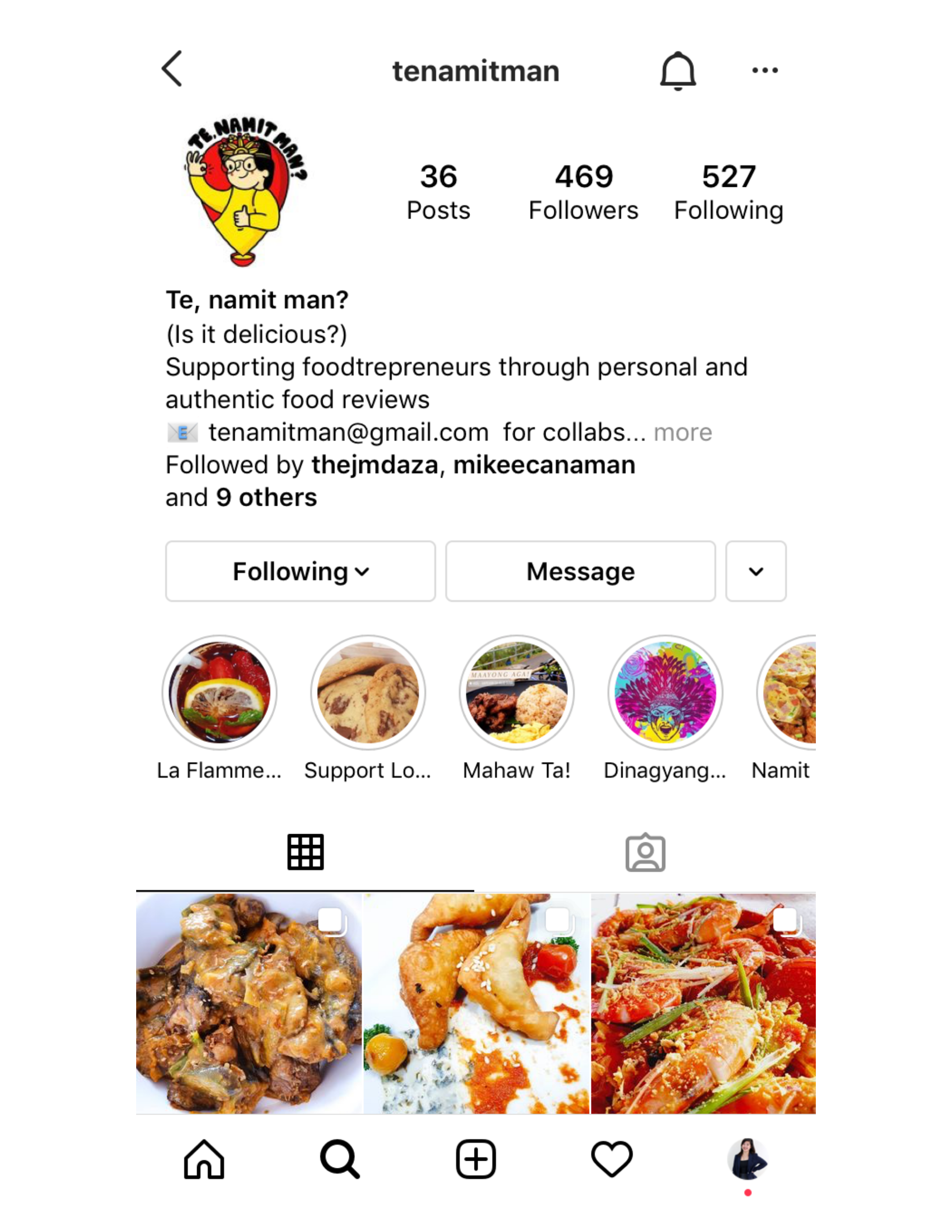Open the Search magnifier icon
The image size is (952, 1232).
pos(340,1160)
